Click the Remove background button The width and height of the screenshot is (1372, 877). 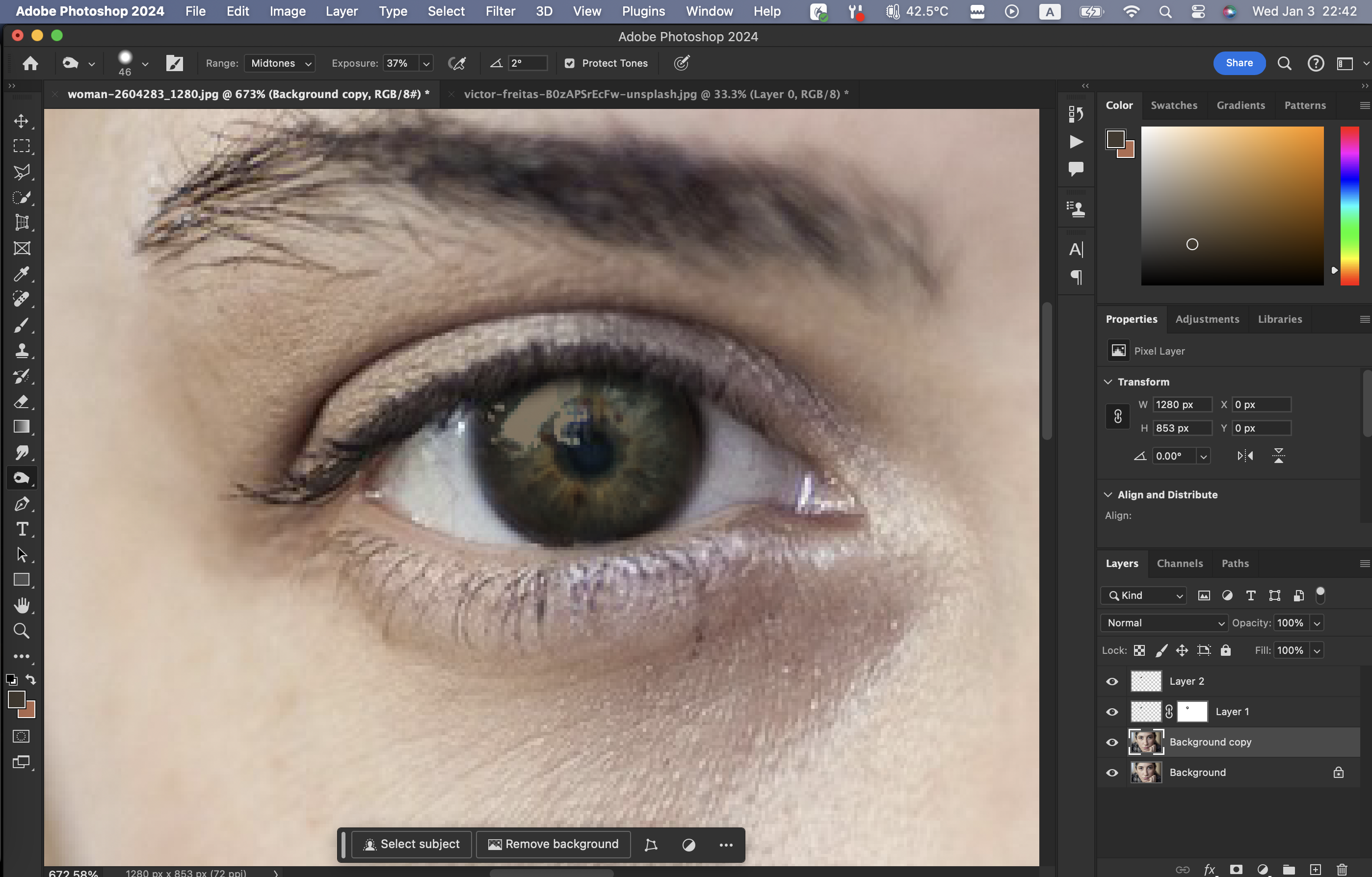click(553, 844)
